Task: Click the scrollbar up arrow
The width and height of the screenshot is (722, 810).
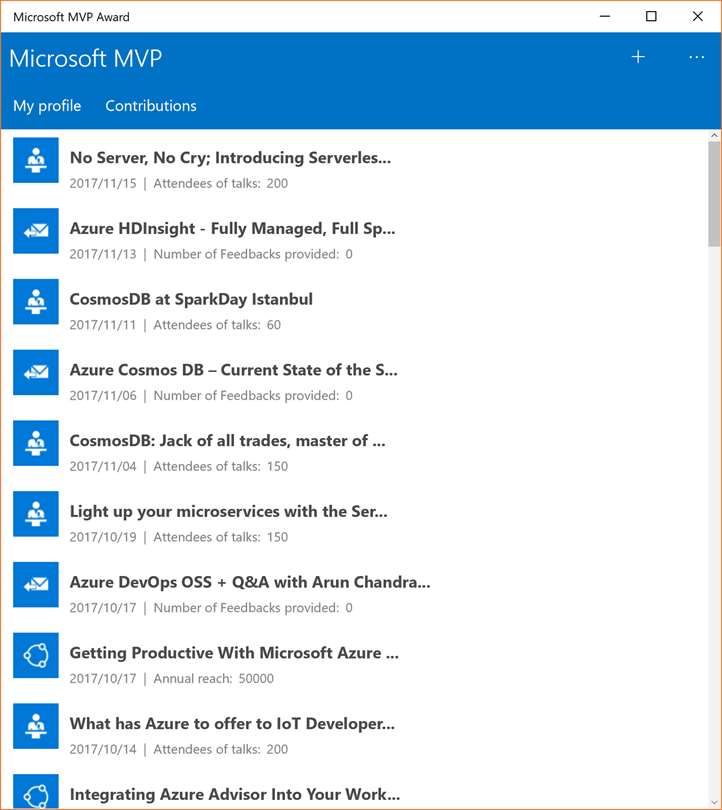Action: coord(714,135)
